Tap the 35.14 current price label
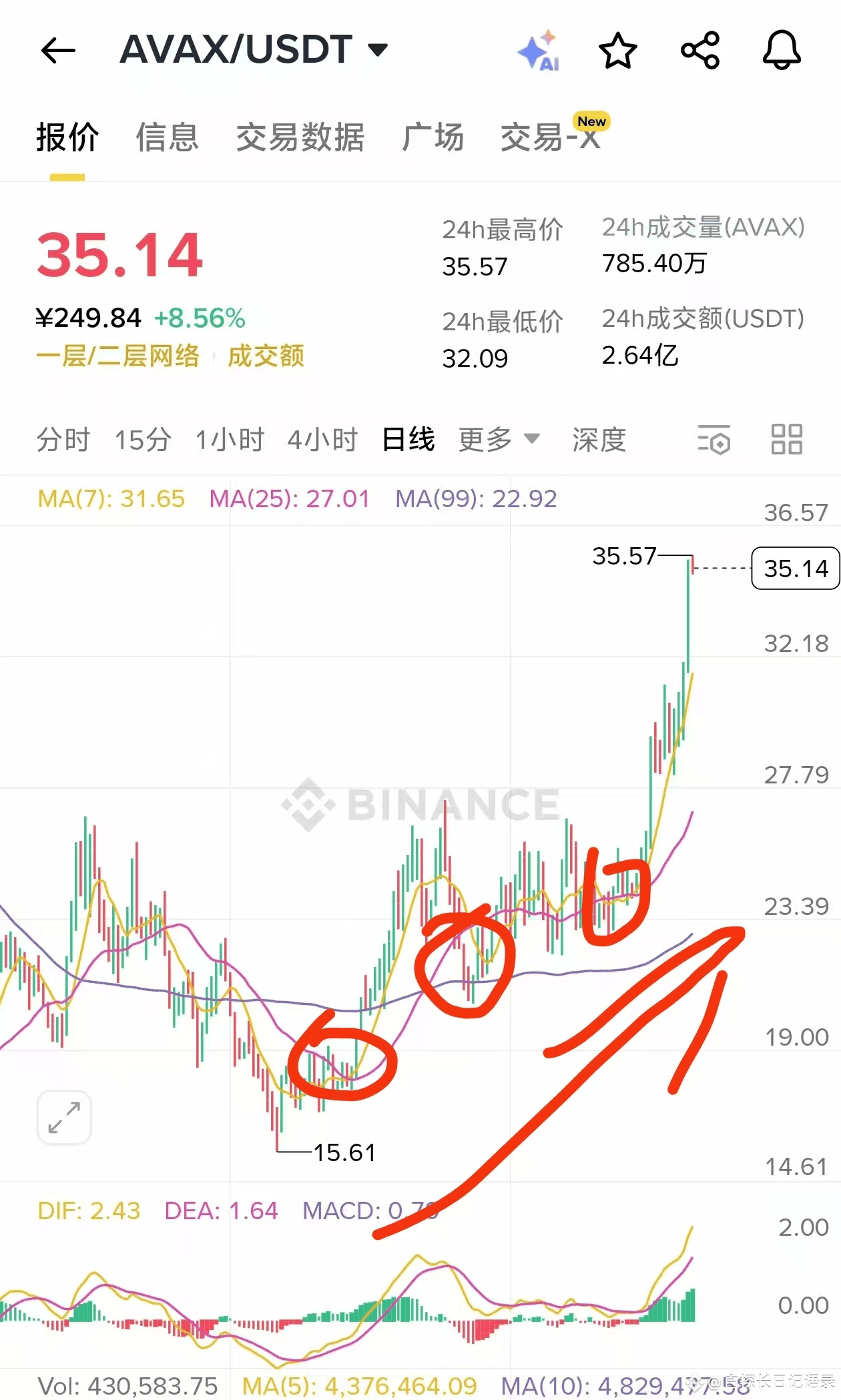 coord(796,569)
